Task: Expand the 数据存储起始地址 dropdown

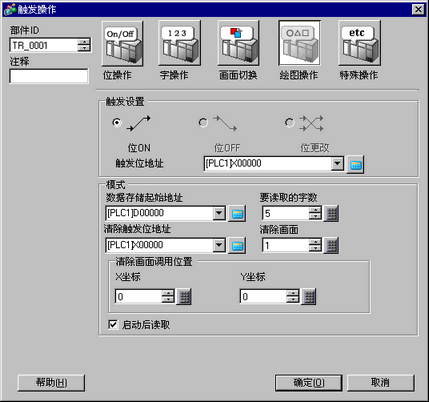Action: pyautogui.click(x=219, y=213)
